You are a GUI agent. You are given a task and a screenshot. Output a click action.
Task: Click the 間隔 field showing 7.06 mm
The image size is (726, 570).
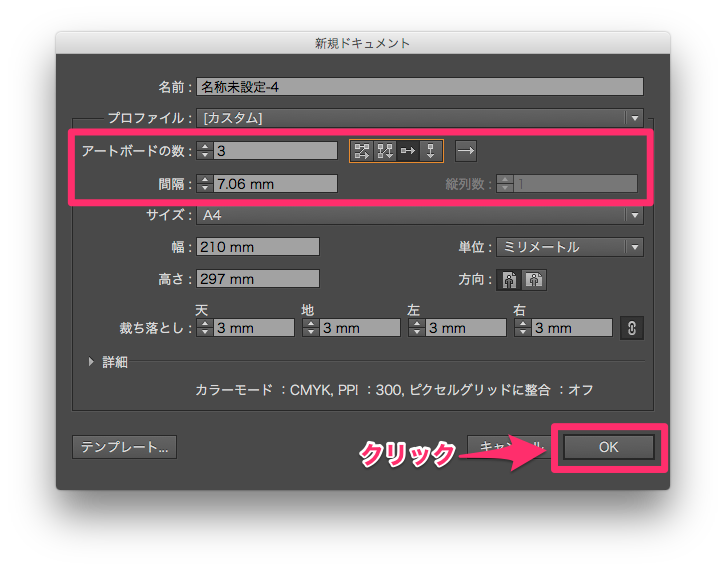(x=275, y=184)
